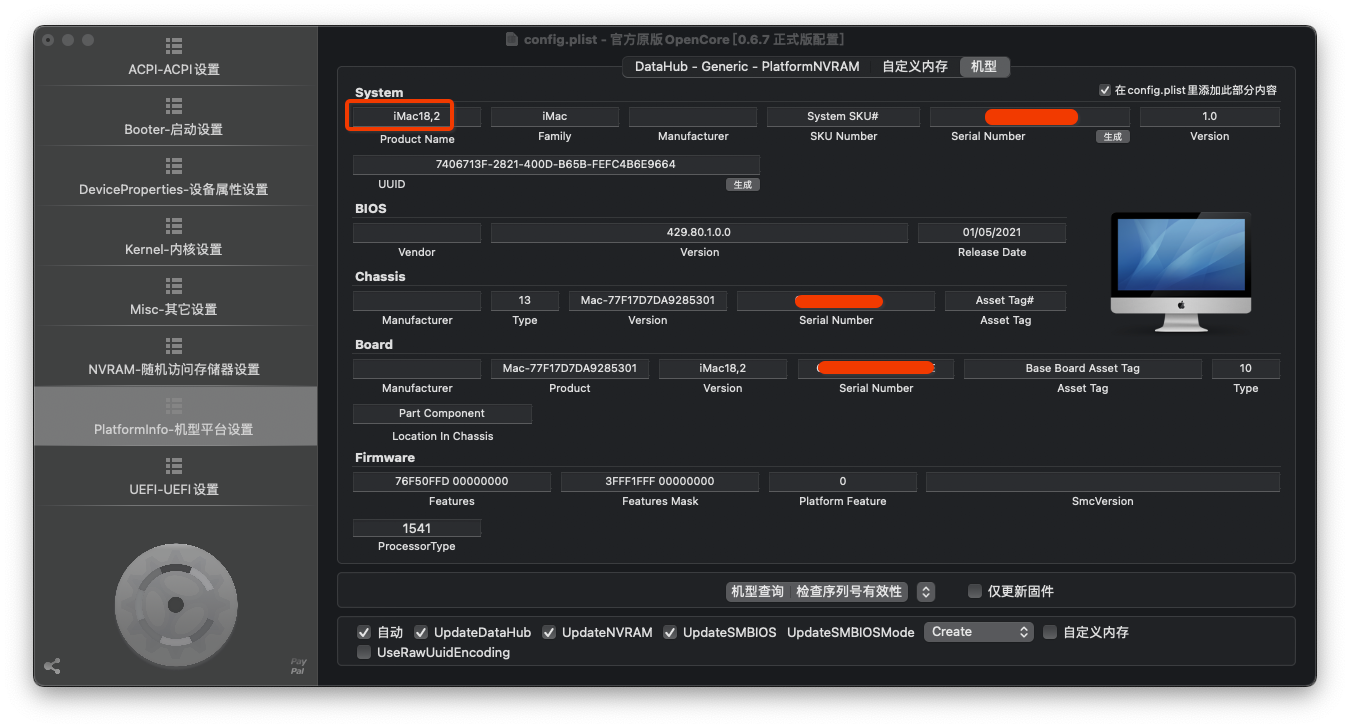
Task: Toggle UpdateSMBIOS checkbox
Action: coord(670,632)
